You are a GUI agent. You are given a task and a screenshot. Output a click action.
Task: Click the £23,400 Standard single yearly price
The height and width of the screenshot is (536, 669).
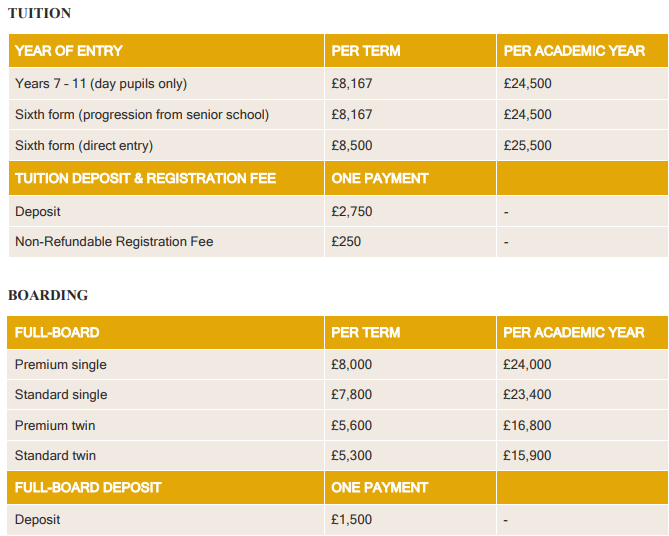(x=527, y=395)
